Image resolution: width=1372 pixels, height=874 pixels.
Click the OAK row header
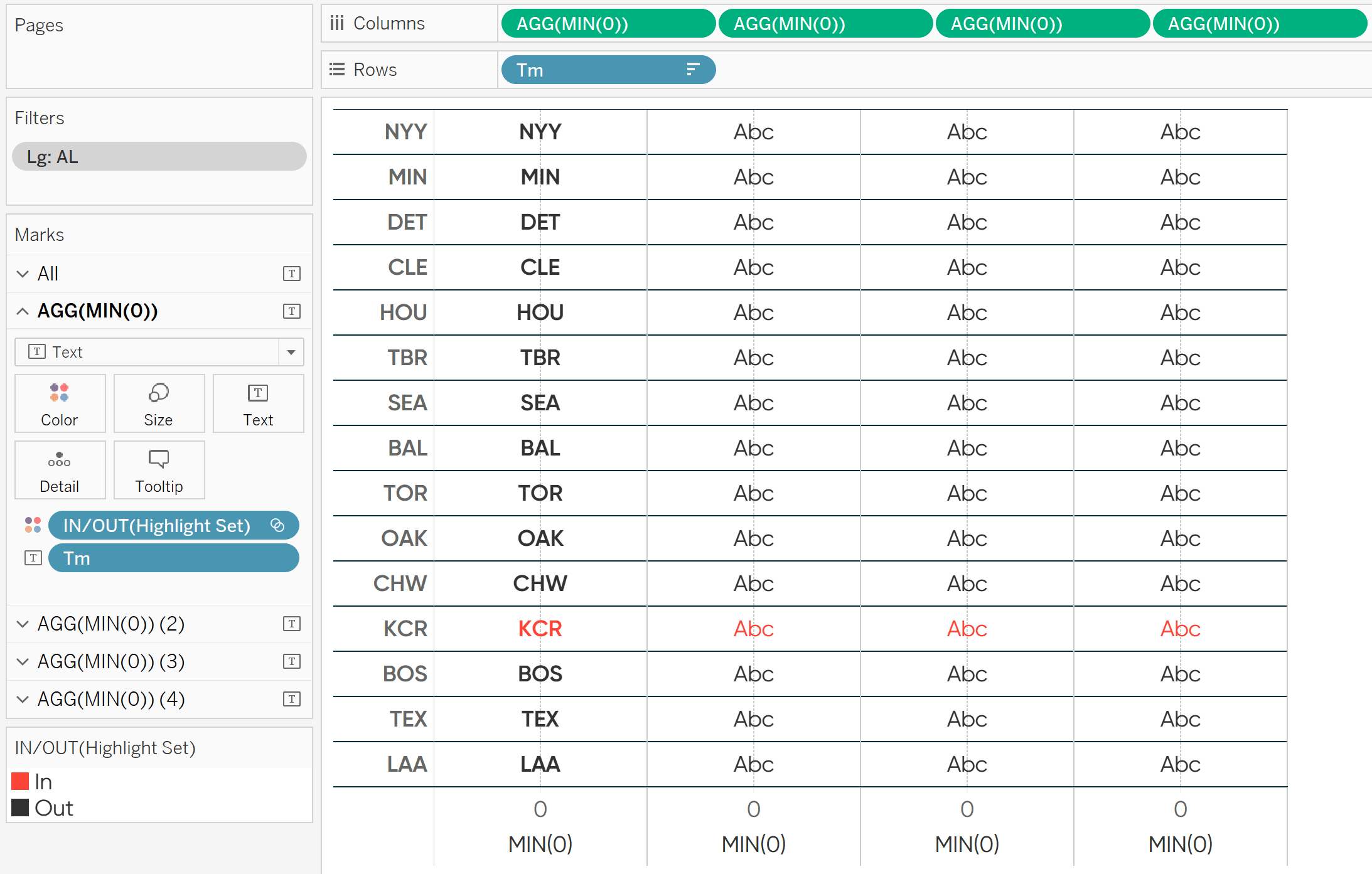[404, 538]
